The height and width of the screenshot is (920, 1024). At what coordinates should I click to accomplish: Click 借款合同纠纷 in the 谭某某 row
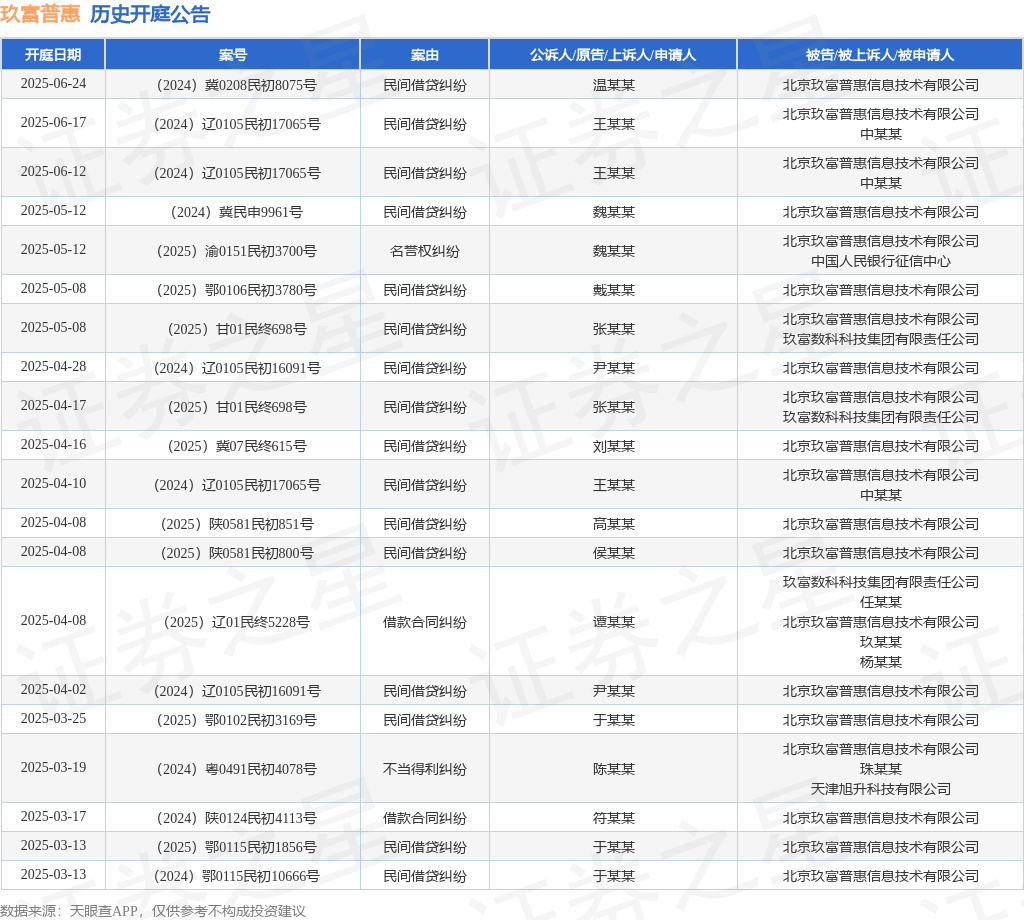pos(424,622)
